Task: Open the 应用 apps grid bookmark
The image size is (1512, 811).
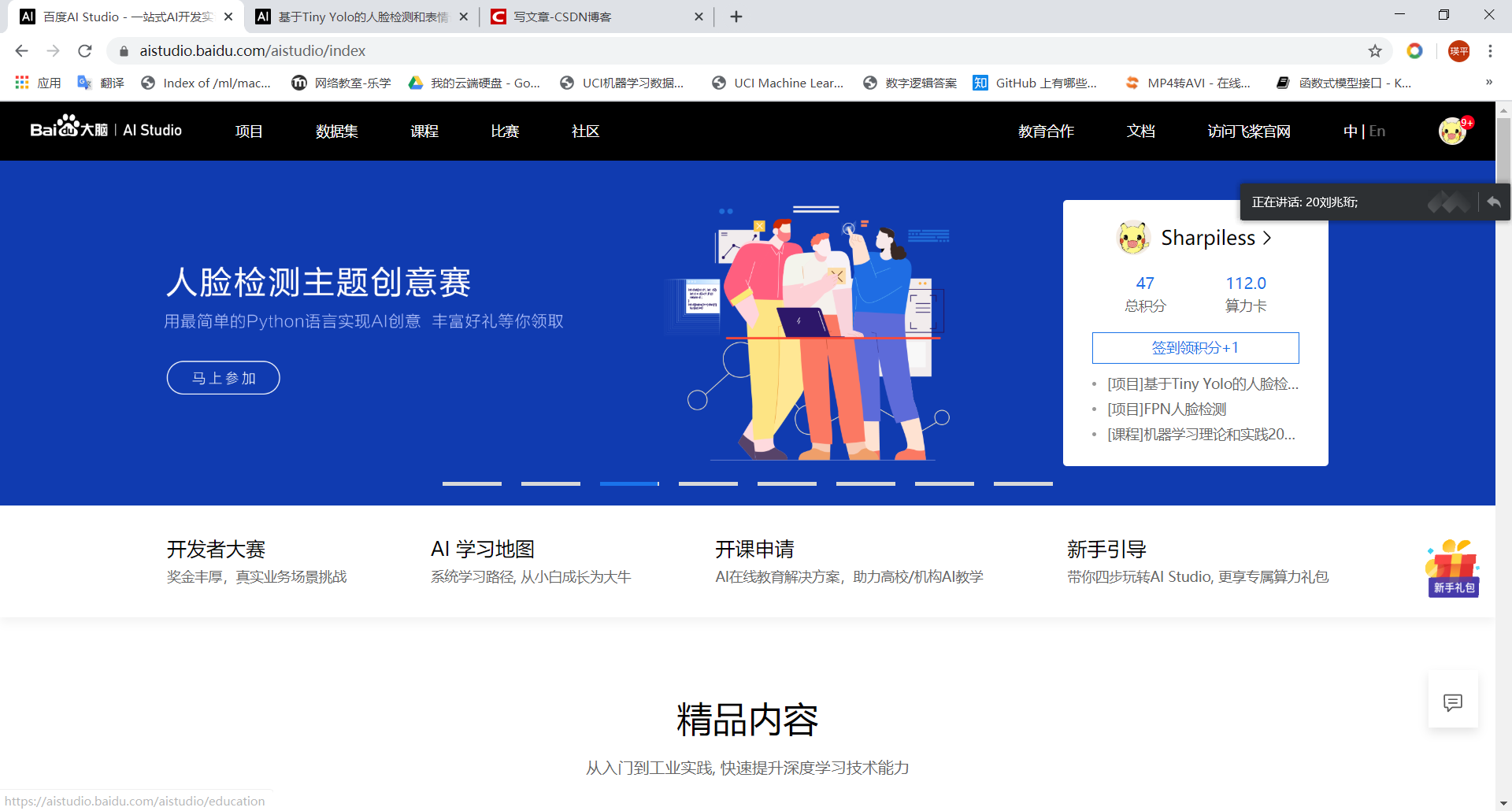Action: tap(38, 83)
